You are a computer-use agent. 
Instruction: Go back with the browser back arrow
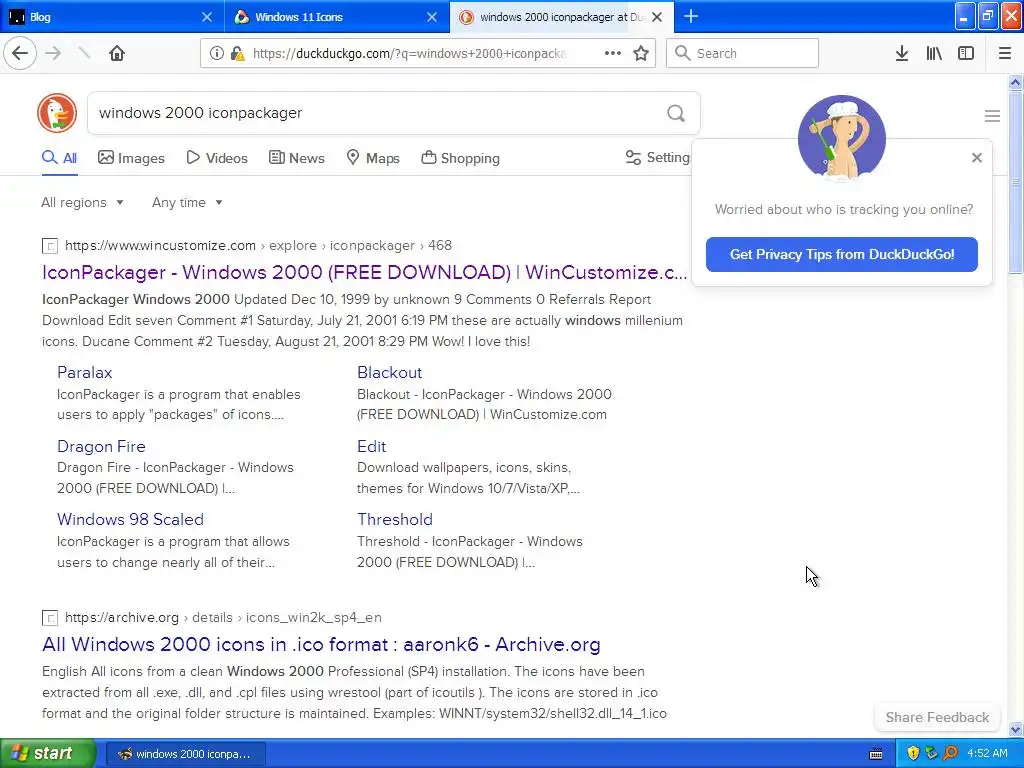[x=20, y=53]
